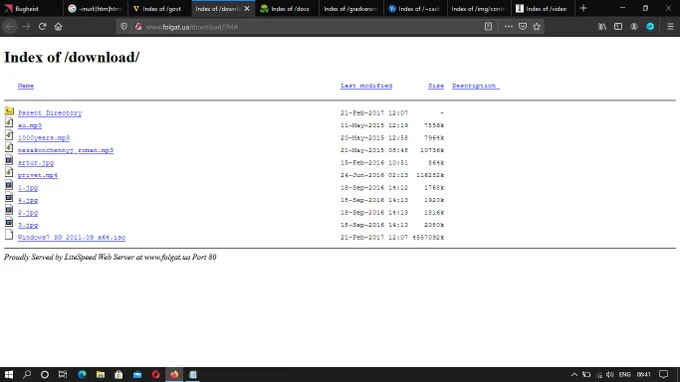Open the notification action center
The height and width of the screenshot is (382, 680).
pyautogui.click(x=664, y=374)
